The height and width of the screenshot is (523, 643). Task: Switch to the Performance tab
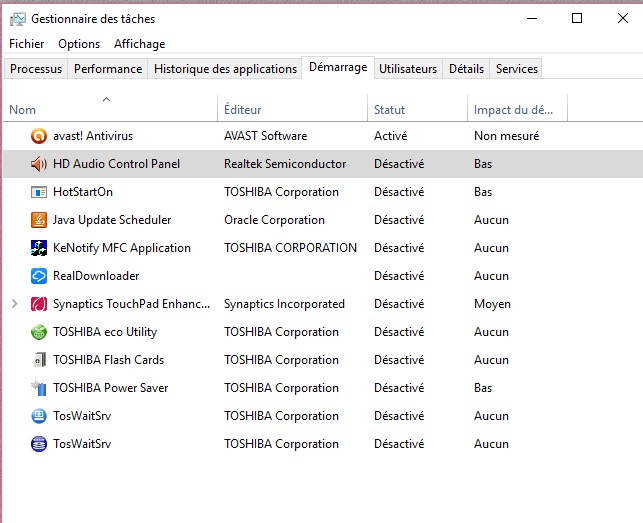click(x=108, y=69)
